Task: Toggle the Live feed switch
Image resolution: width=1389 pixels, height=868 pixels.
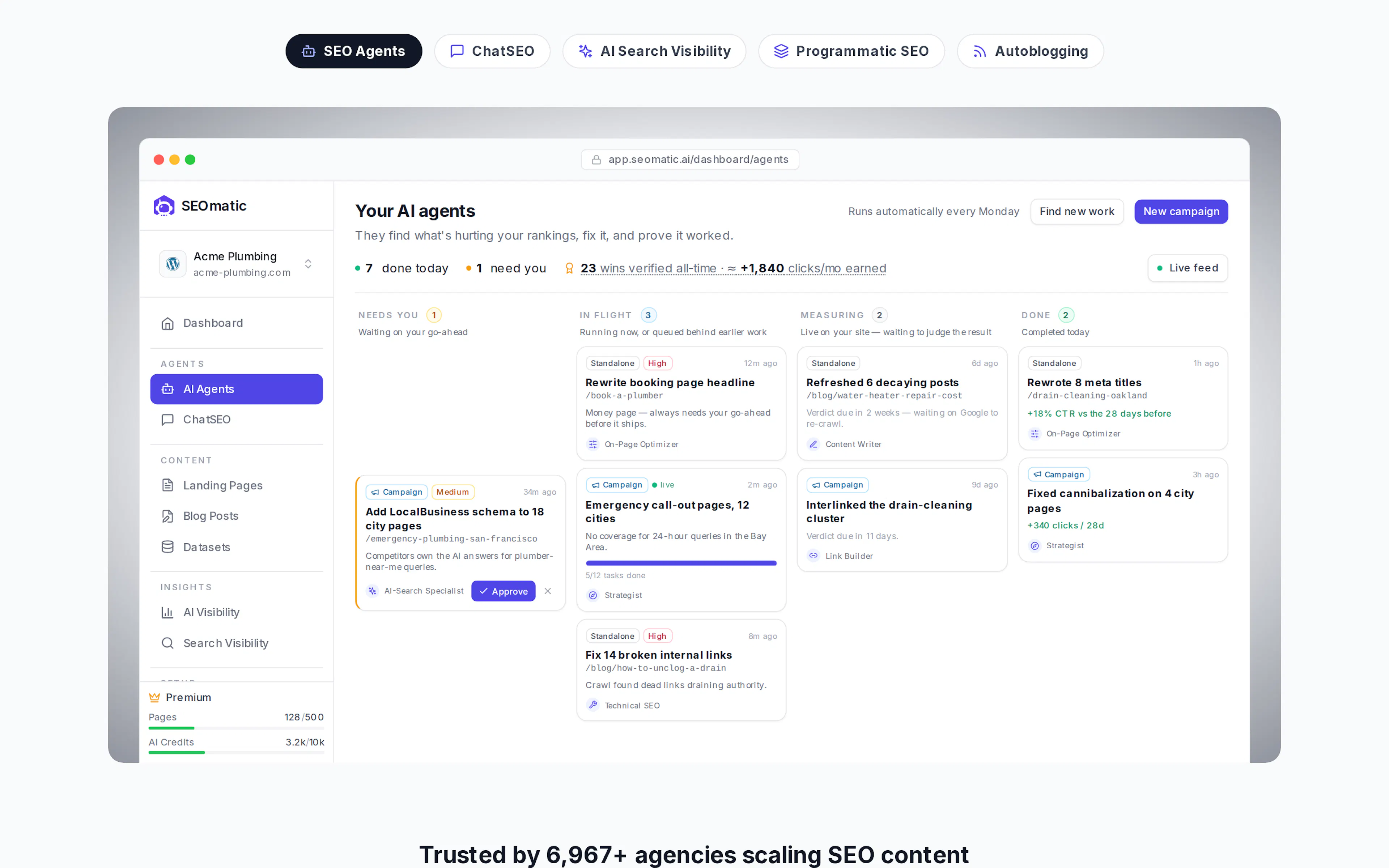Action: click(1188, 268)
